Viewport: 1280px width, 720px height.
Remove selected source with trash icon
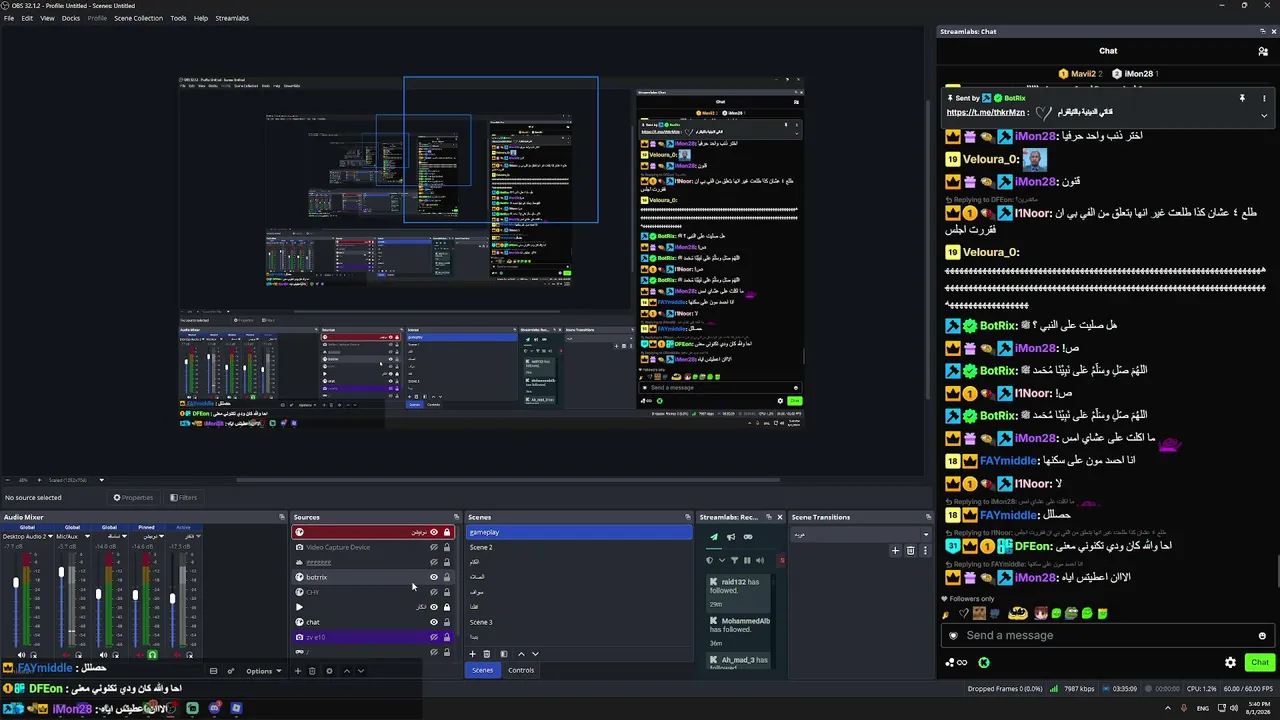(x=312, y=671)
